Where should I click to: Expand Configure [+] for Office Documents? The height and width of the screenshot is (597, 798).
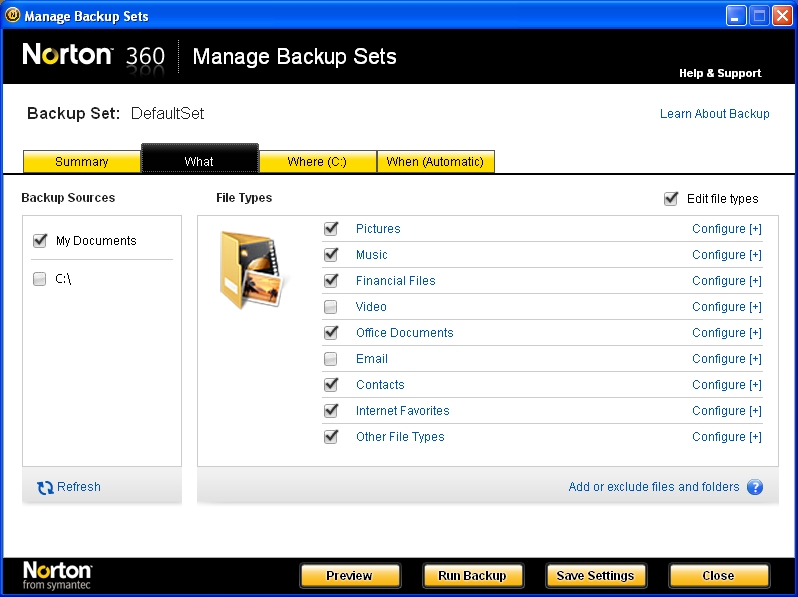point(727,333)
